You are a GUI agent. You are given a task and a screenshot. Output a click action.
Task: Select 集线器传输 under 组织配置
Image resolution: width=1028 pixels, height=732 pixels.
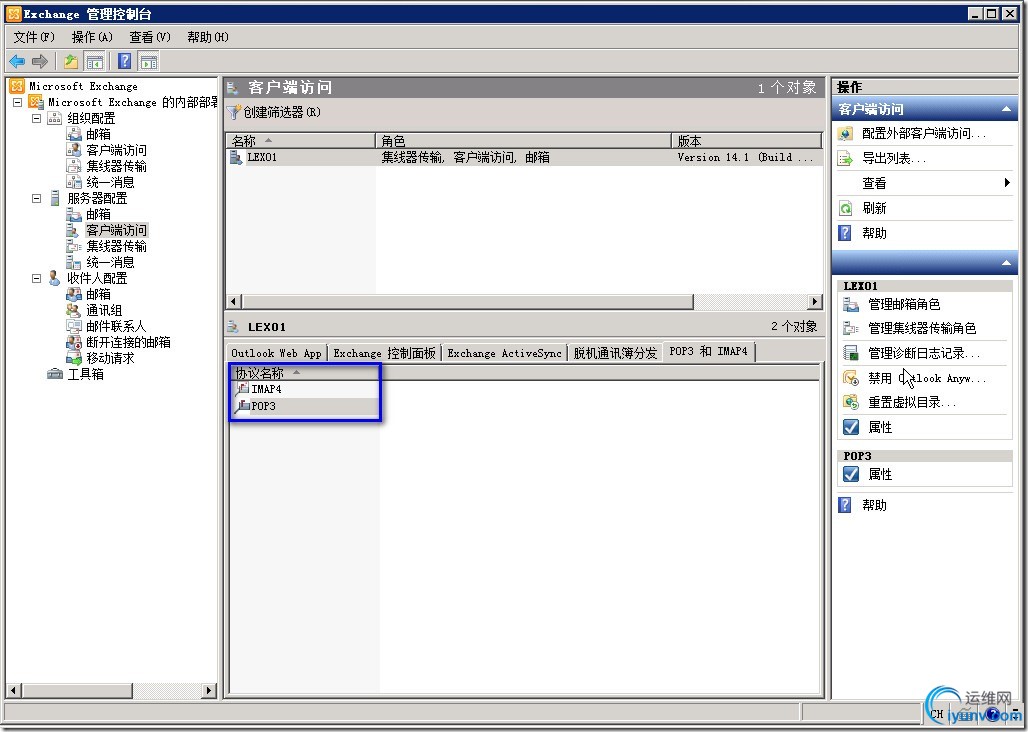[x=116, y=166]
